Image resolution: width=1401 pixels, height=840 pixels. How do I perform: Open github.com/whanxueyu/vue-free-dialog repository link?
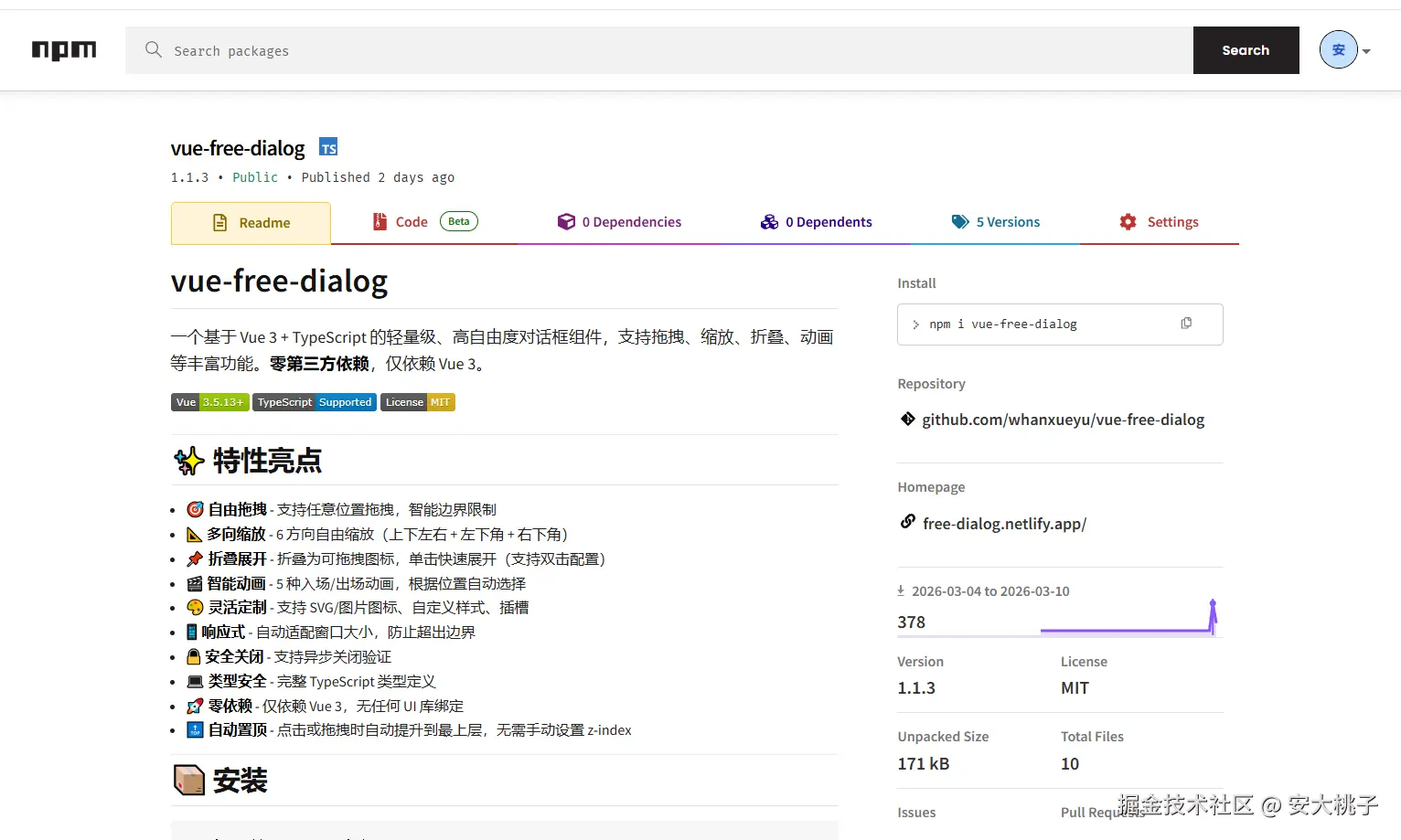click(x=1063, y=420)
